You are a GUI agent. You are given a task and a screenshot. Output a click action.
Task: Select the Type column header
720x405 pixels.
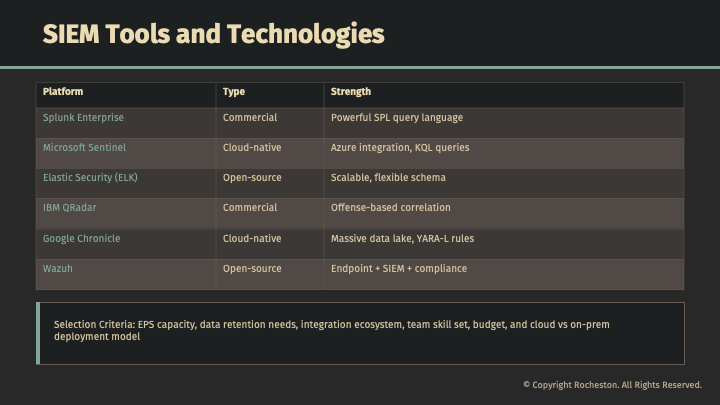coord(234,92)
